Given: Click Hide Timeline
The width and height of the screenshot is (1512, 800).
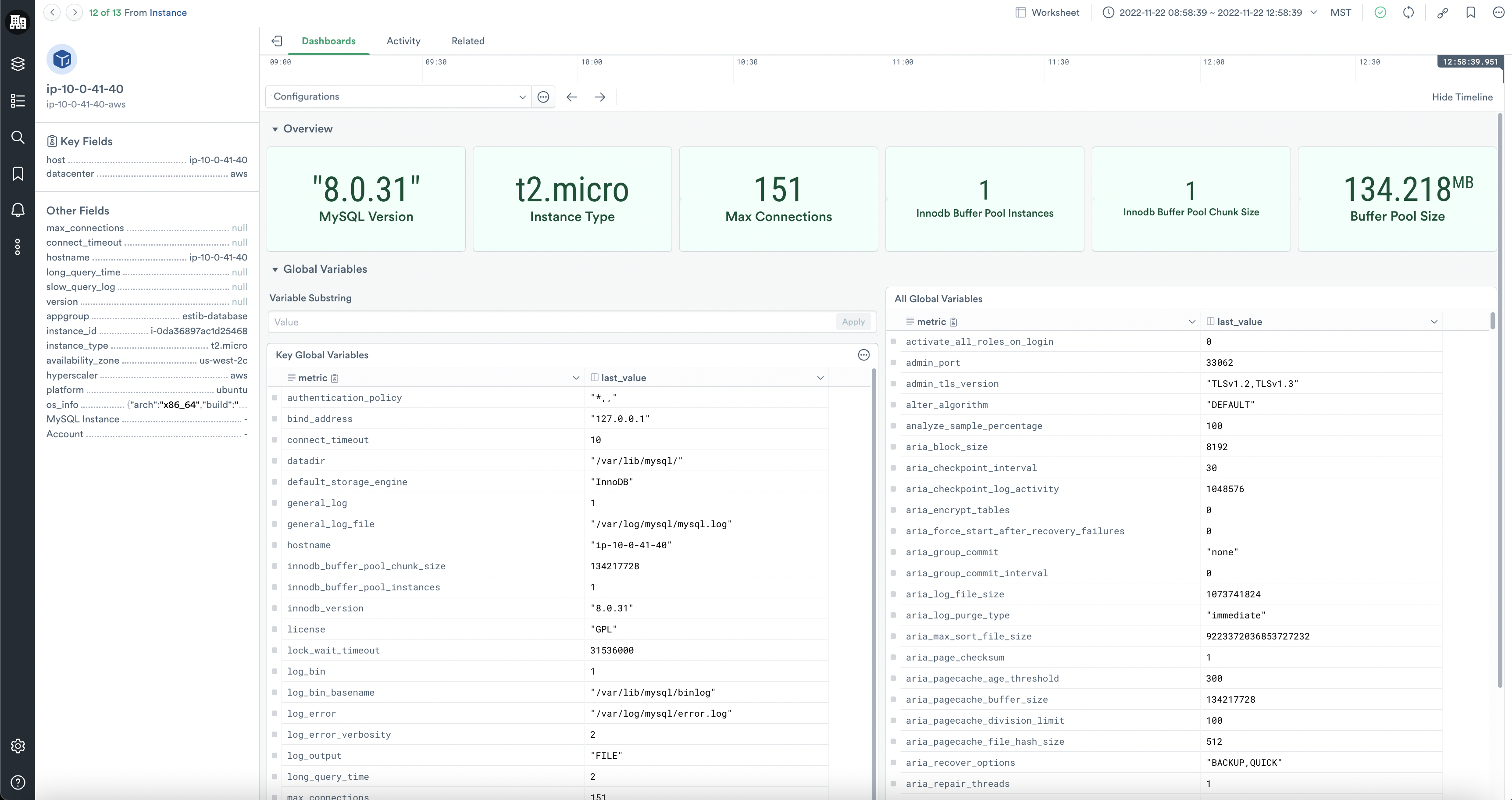Looking at the screenshot, I should pos(1462,97).
